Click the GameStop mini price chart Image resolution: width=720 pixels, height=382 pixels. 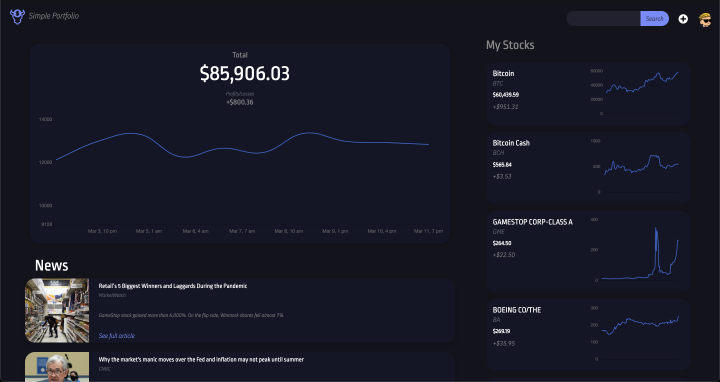(638, 250)
